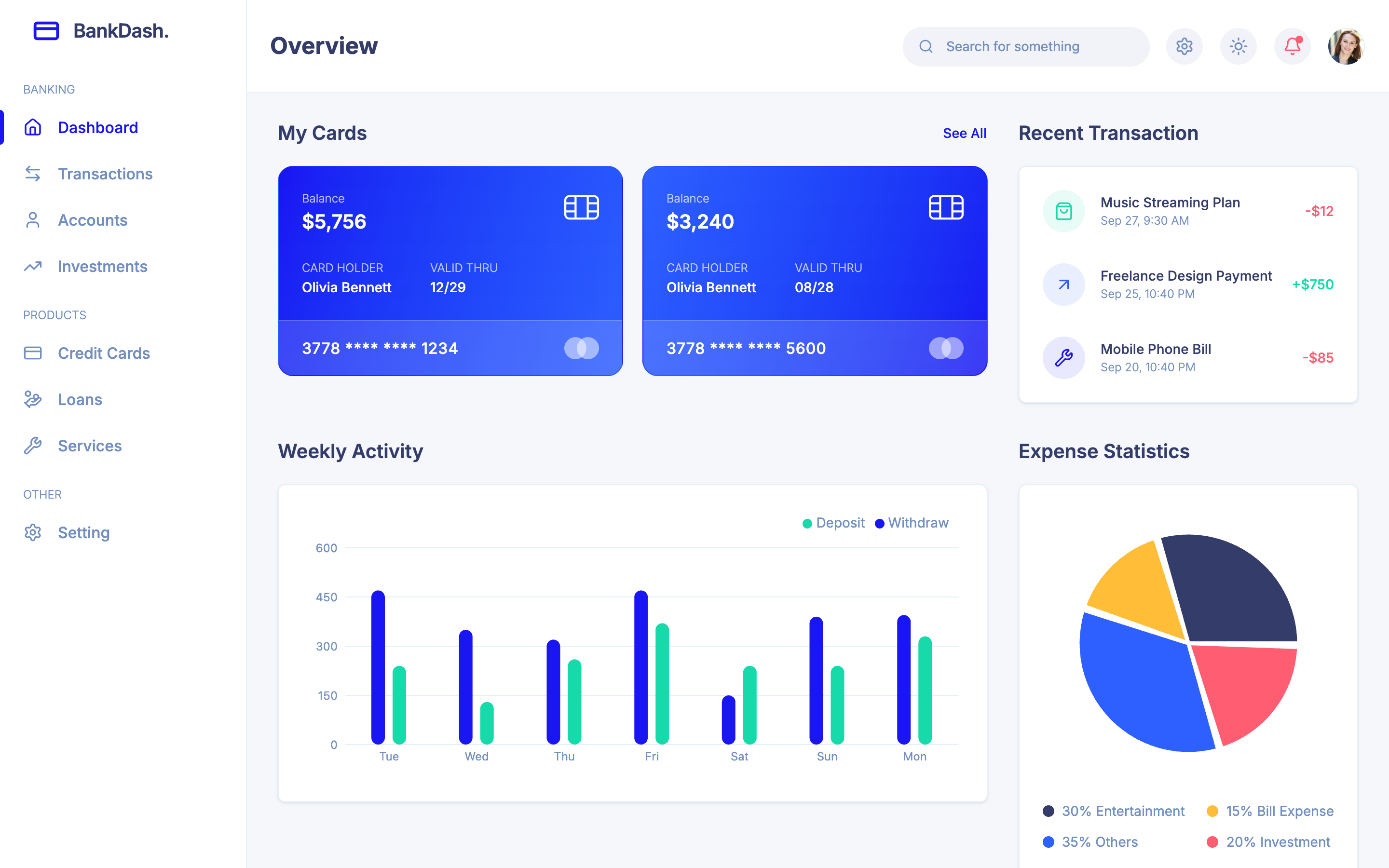Toggle the light theme sun icon
Screen dimensions: 1389x868
click(1238, 46)
